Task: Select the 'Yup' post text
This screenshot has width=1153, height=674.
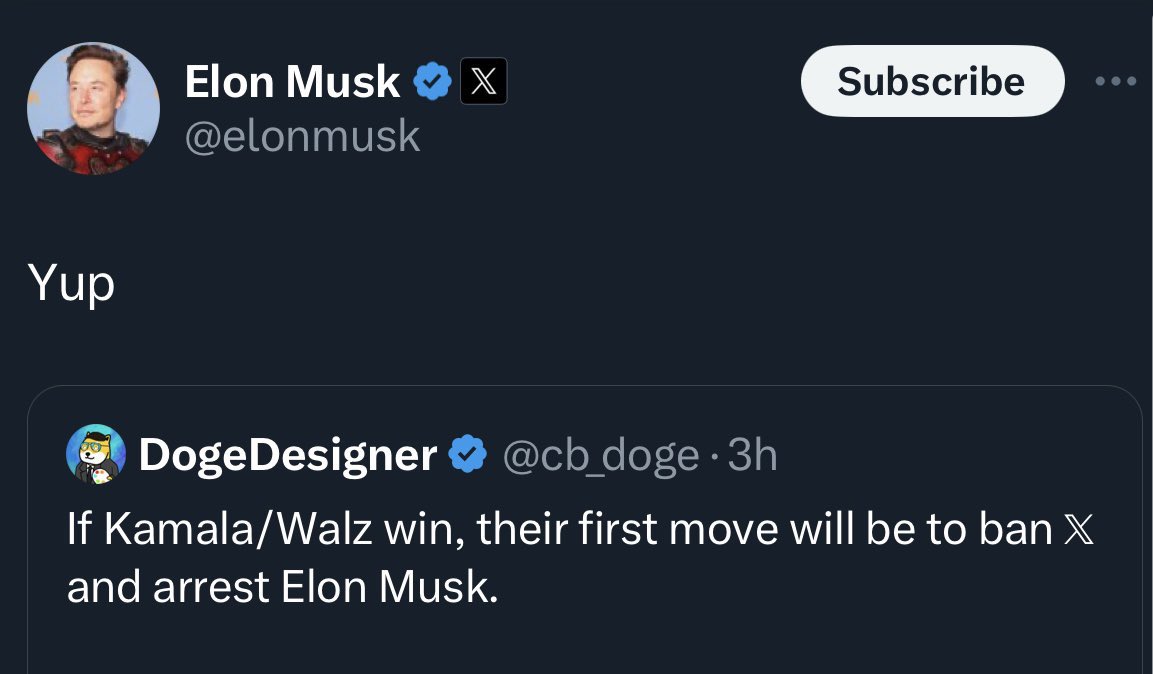Action: point(71,283)
